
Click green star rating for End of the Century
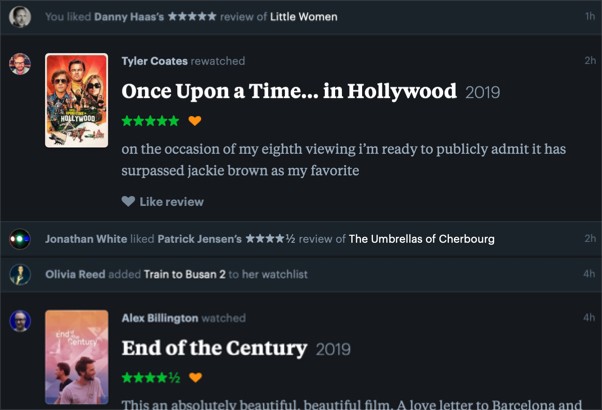[x=150, y=378]
